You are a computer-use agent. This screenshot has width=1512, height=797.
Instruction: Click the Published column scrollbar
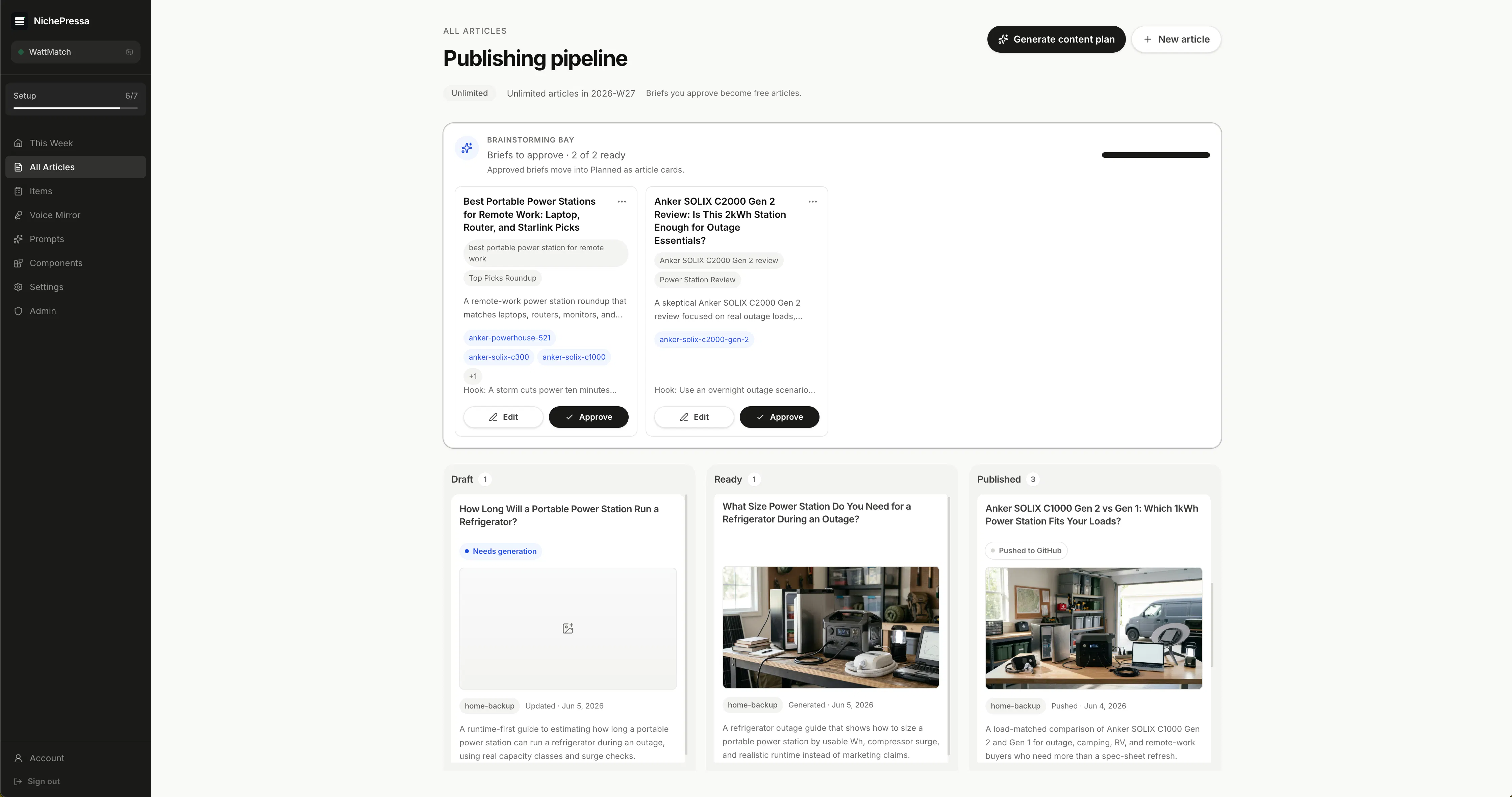click(1212, 624)
